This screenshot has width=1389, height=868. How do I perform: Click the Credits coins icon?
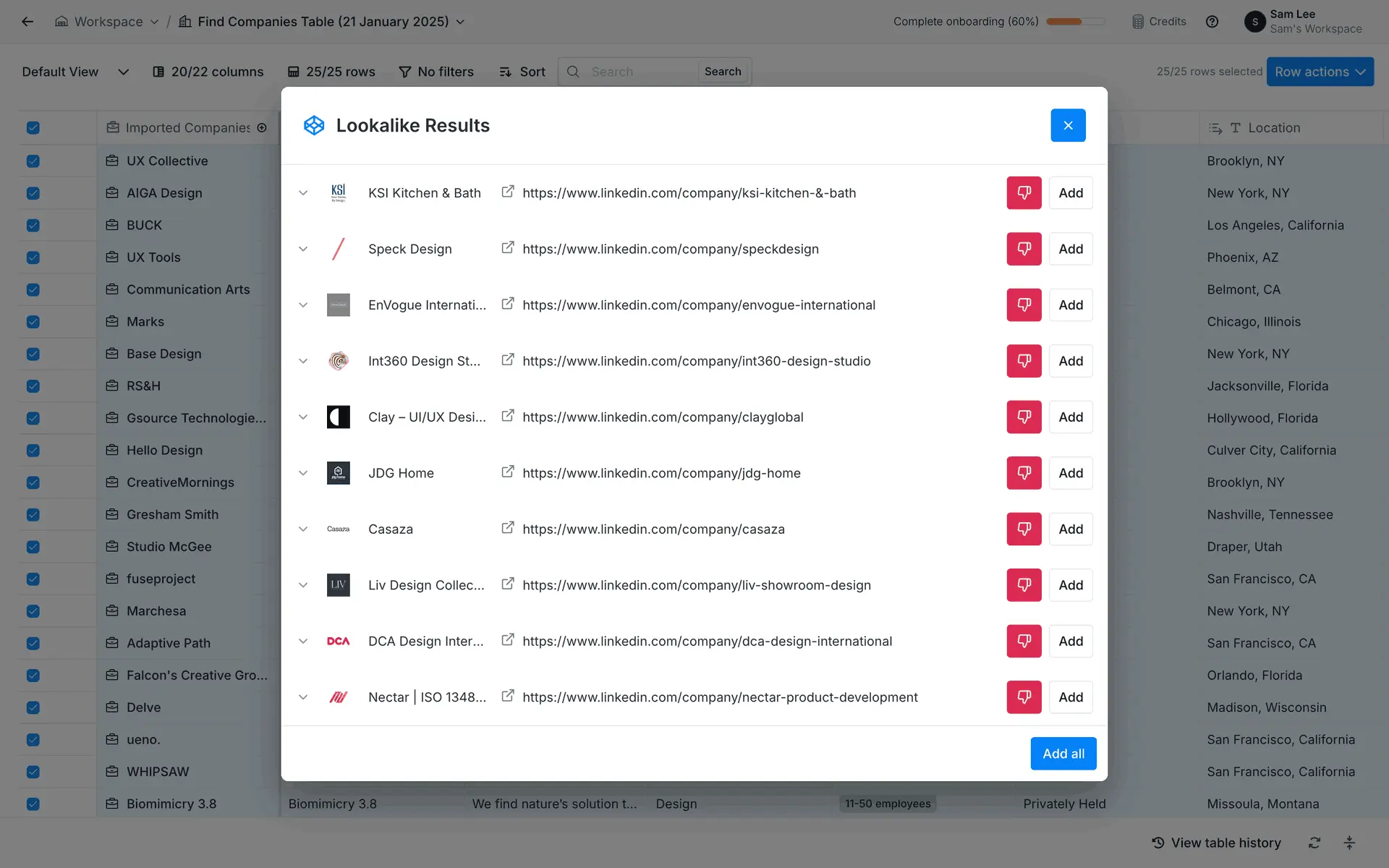[1138, 22]
